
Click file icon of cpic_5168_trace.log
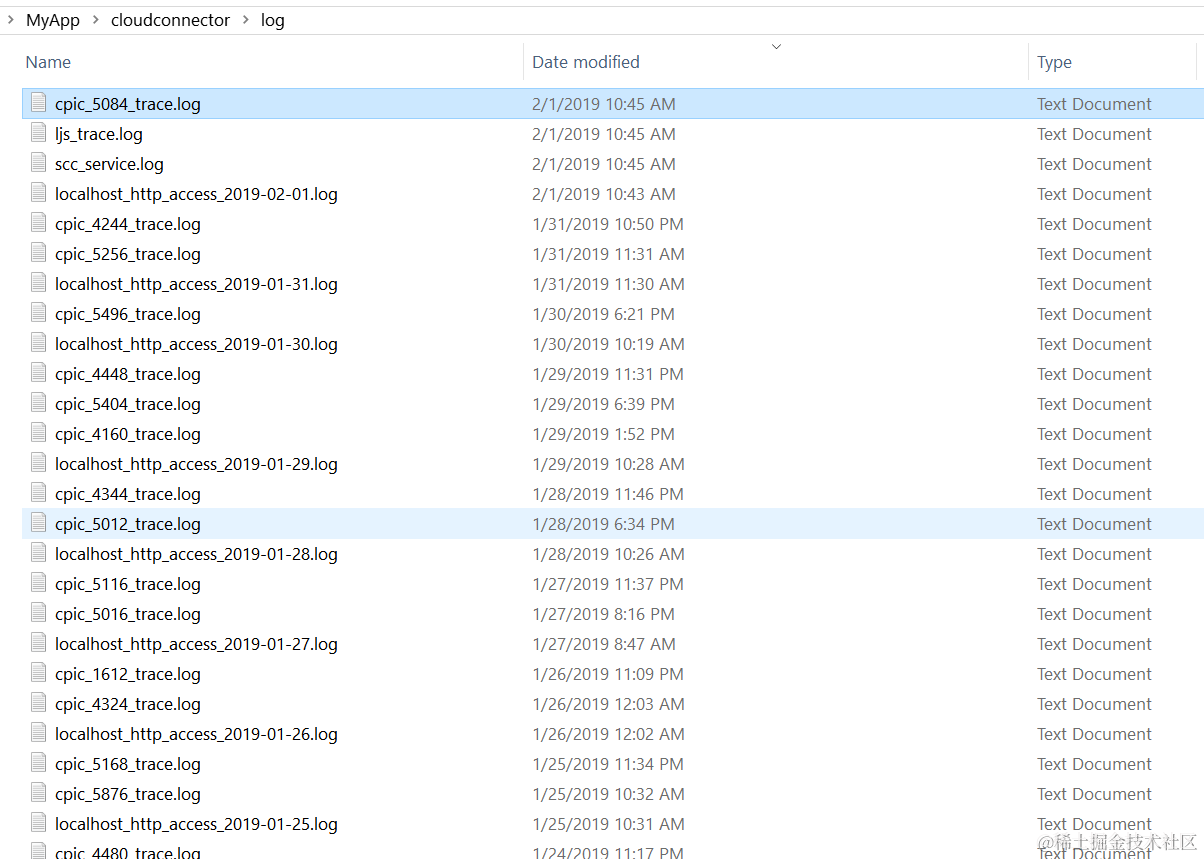click(x=39, y=763)
